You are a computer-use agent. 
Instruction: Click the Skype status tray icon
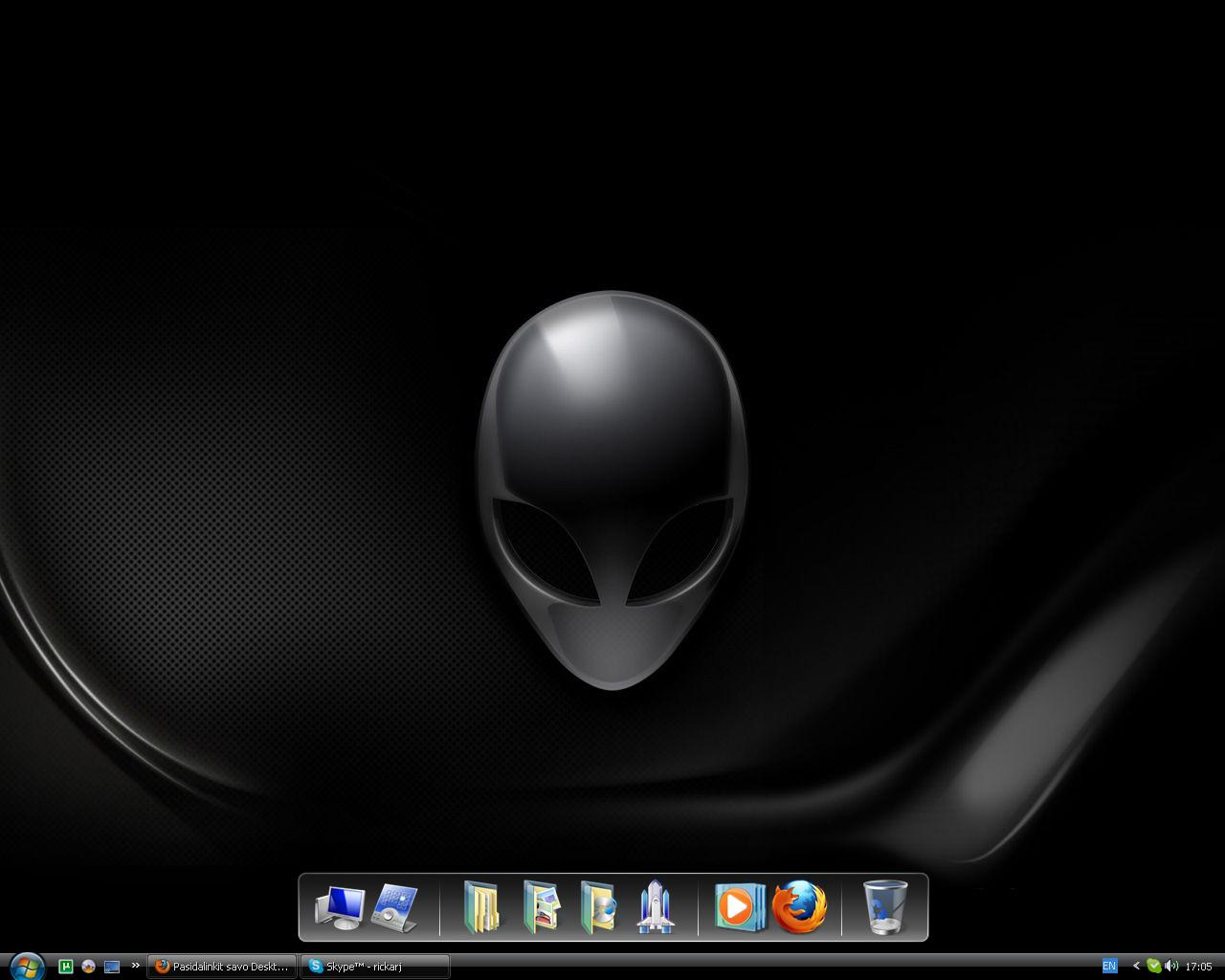pyautogui.click(x=1154, y=967)
